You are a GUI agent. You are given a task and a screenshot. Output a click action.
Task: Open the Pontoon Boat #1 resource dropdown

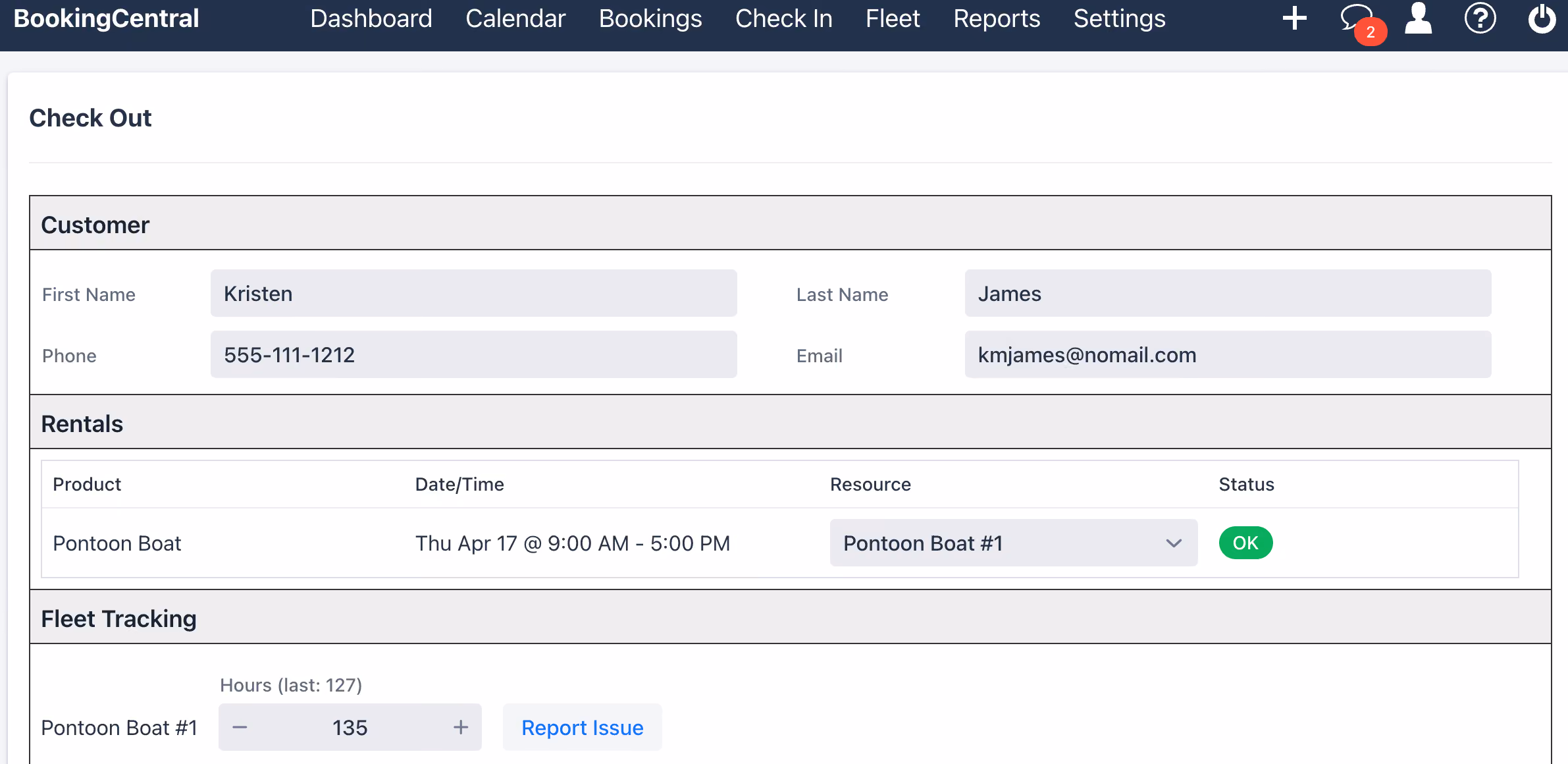[x=1014, y=543]
